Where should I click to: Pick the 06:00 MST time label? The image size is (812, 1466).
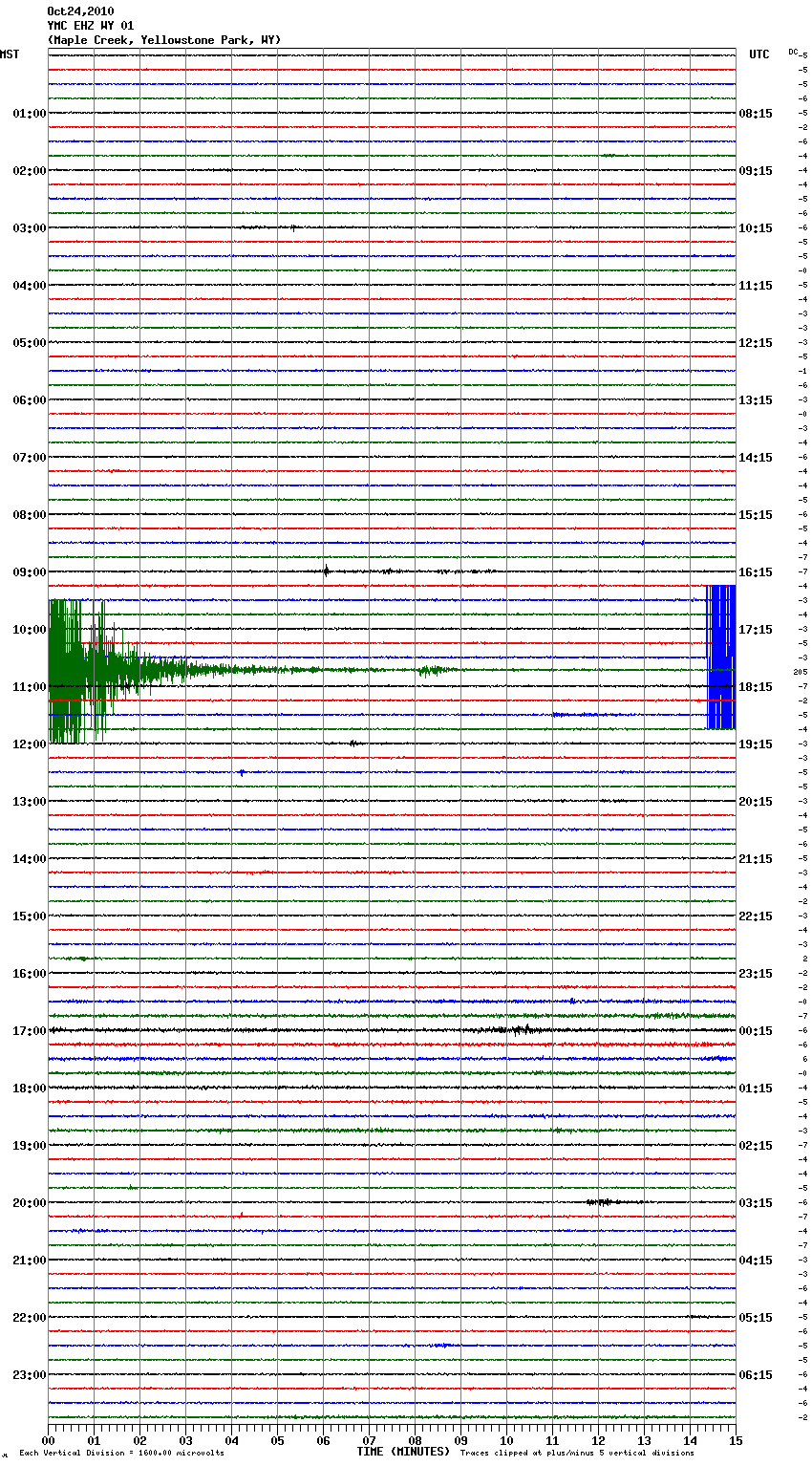(29, 400)
